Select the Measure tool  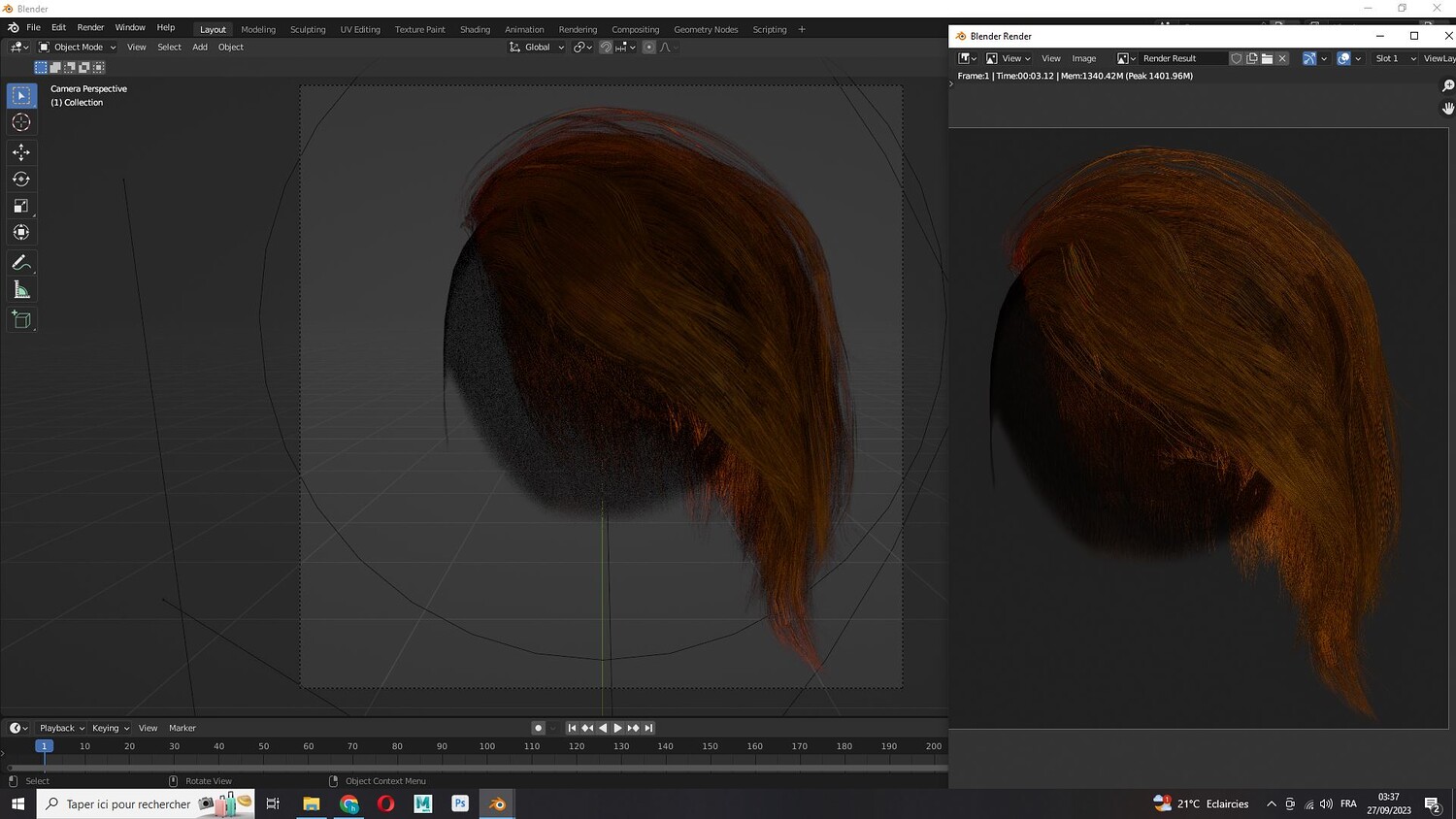(21, 290)
